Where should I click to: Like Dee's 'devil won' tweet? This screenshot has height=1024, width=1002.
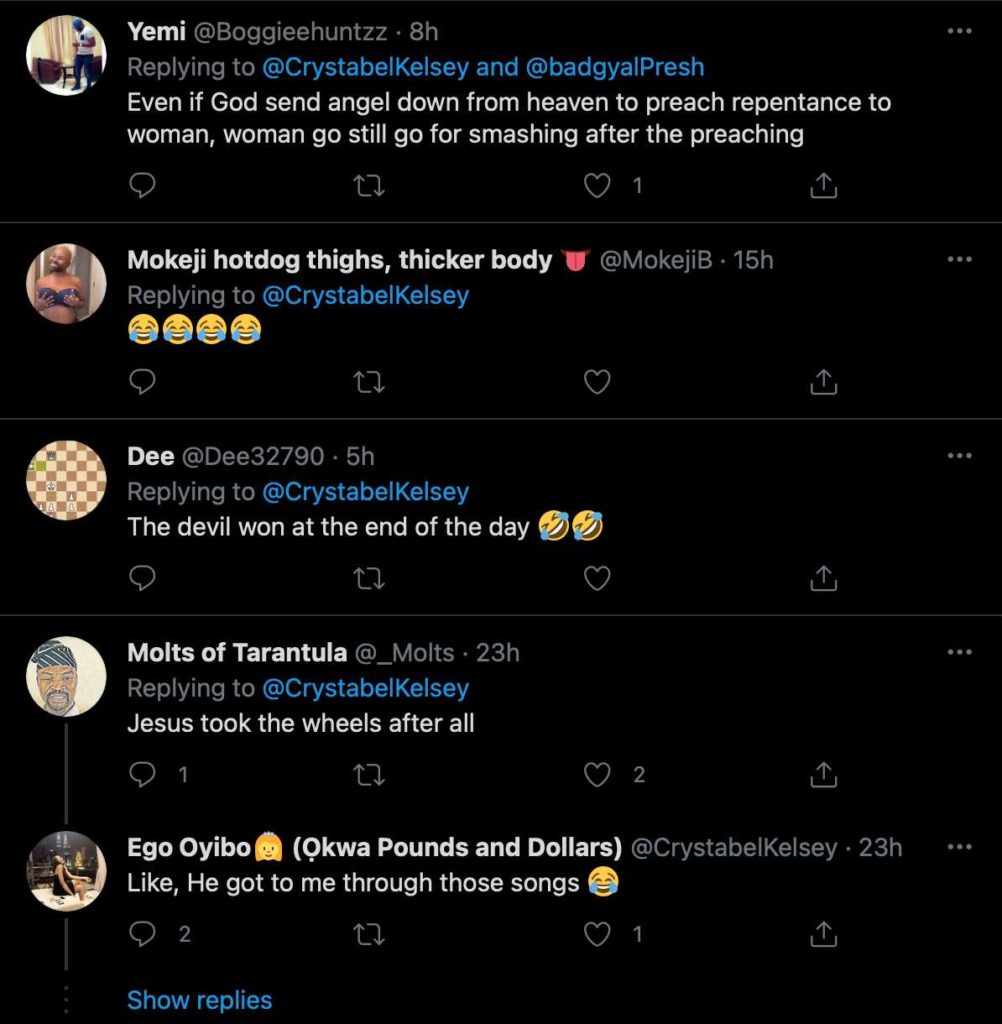(x=597, y=577)
